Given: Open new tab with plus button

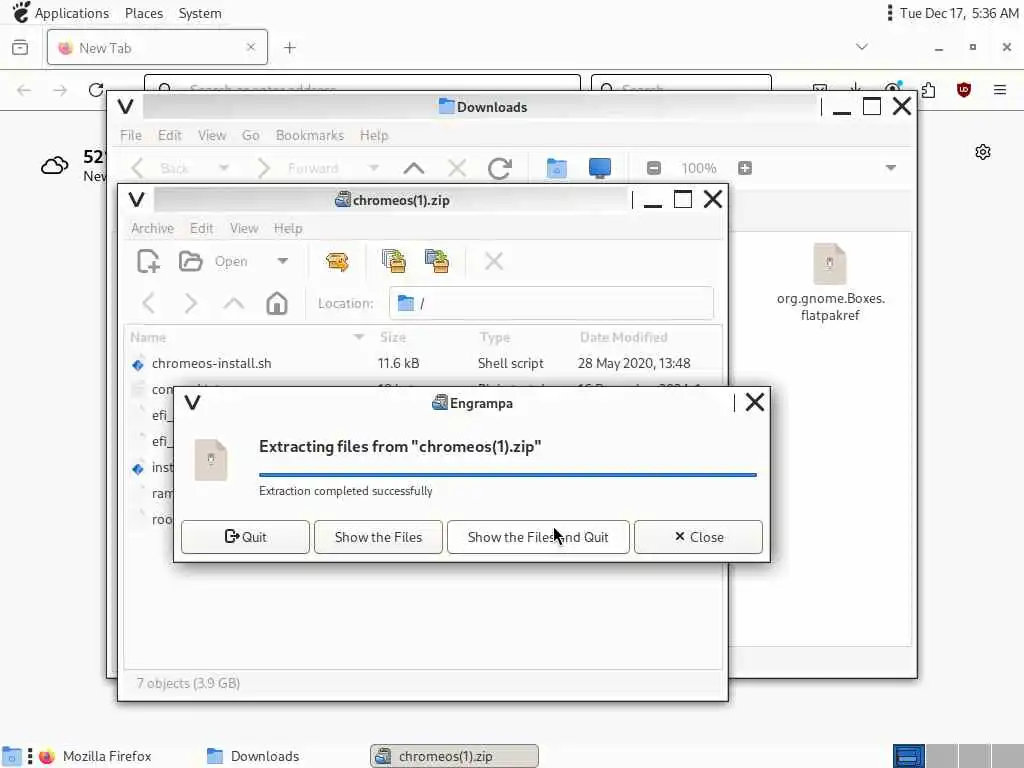Looking at the screenshot, I should (289, 48).
